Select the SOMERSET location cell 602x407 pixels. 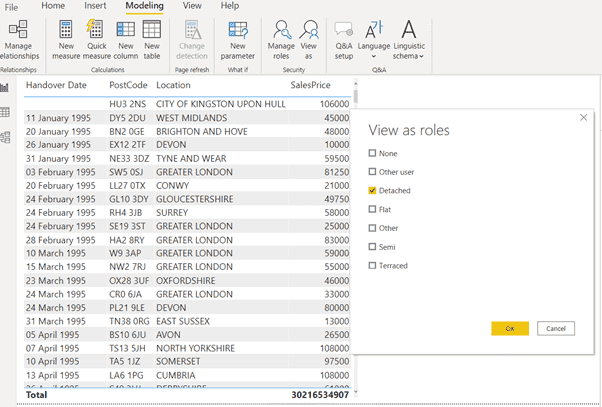point(178,362)
